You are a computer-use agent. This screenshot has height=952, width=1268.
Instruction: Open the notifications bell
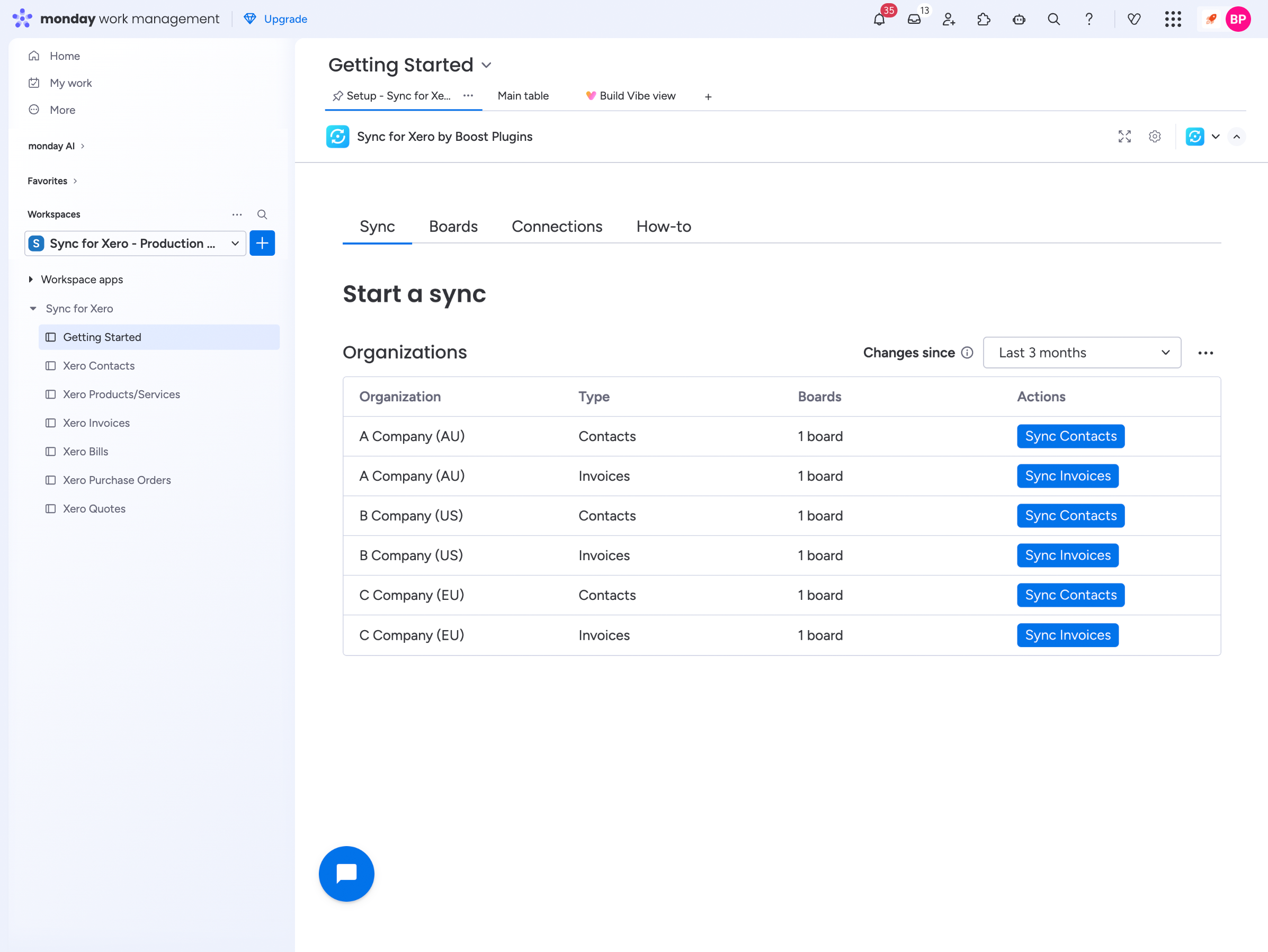(879, 20)
